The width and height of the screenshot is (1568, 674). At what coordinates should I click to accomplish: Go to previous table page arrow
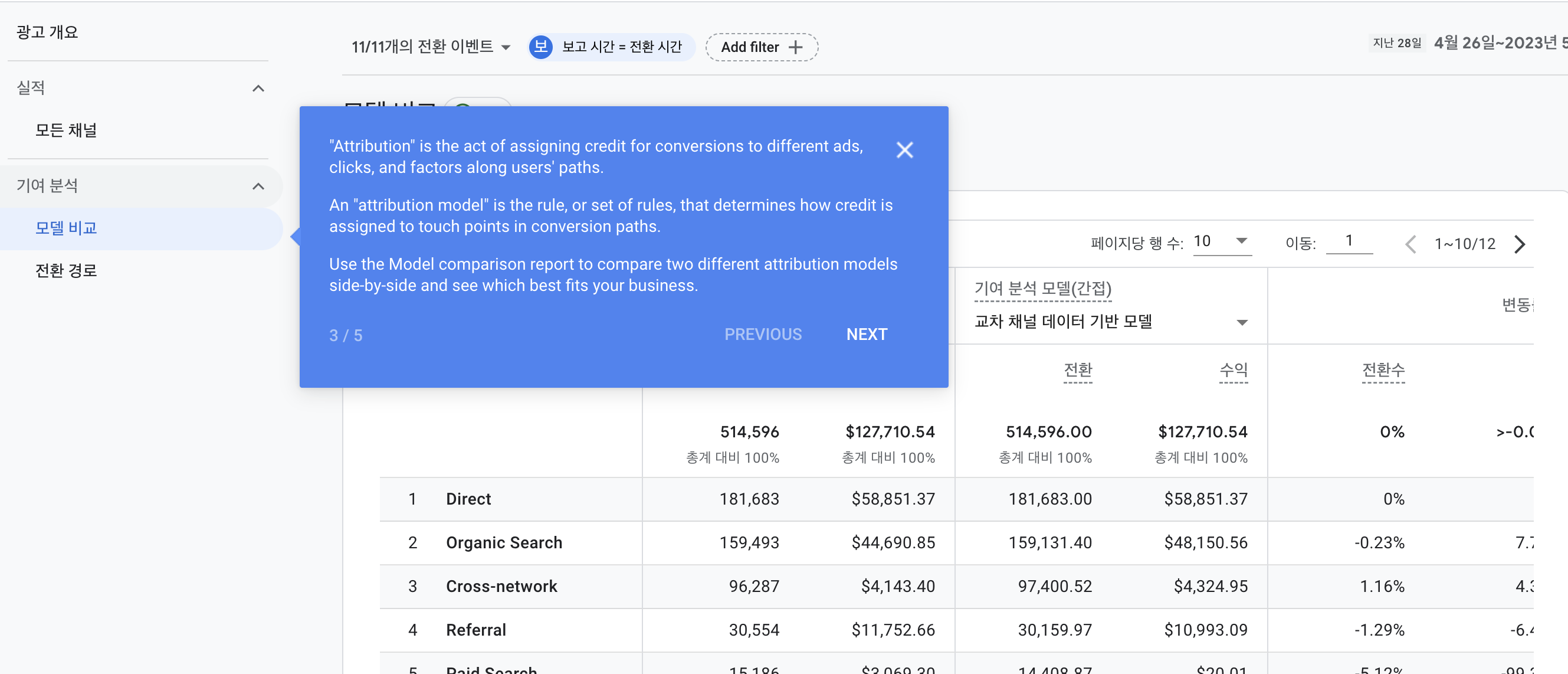[1410, 244]
